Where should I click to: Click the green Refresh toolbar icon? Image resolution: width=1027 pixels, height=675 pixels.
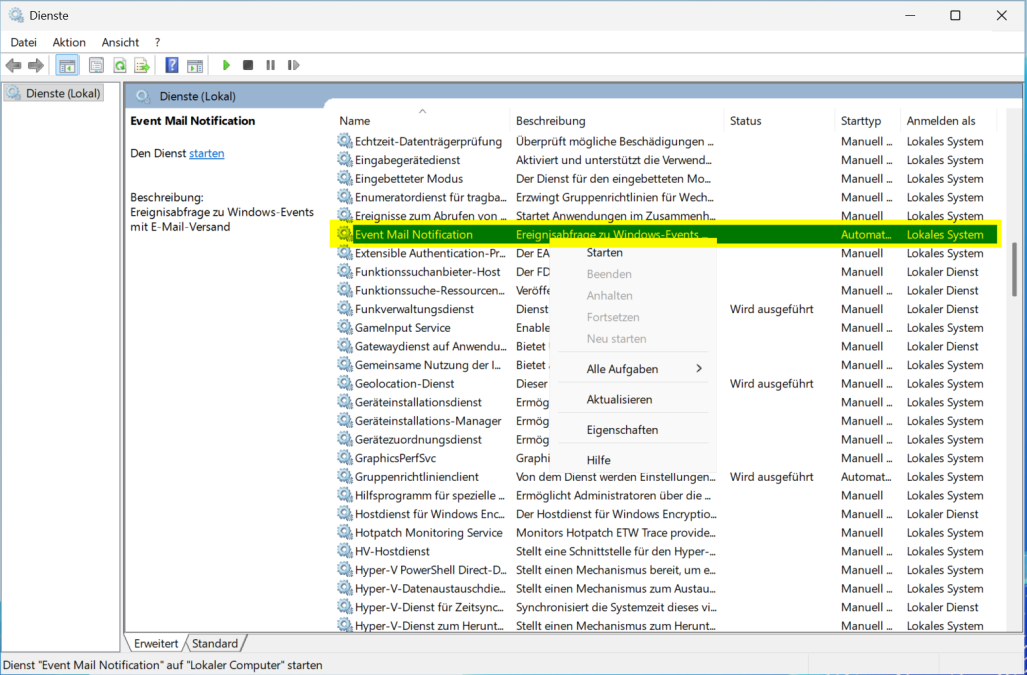119,65
